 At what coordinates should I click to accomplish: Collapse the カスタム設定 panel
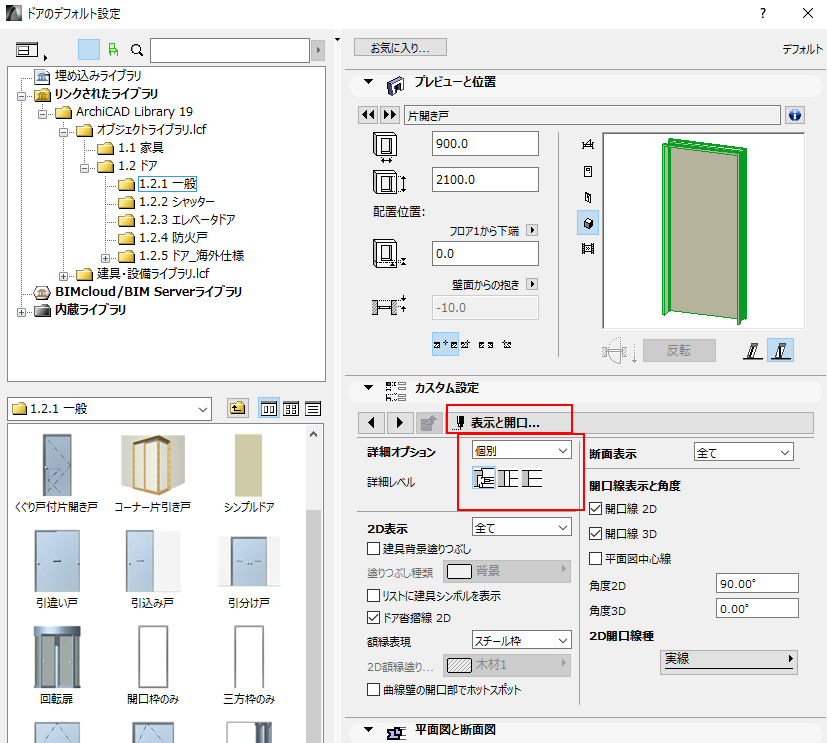click(368, 388)
